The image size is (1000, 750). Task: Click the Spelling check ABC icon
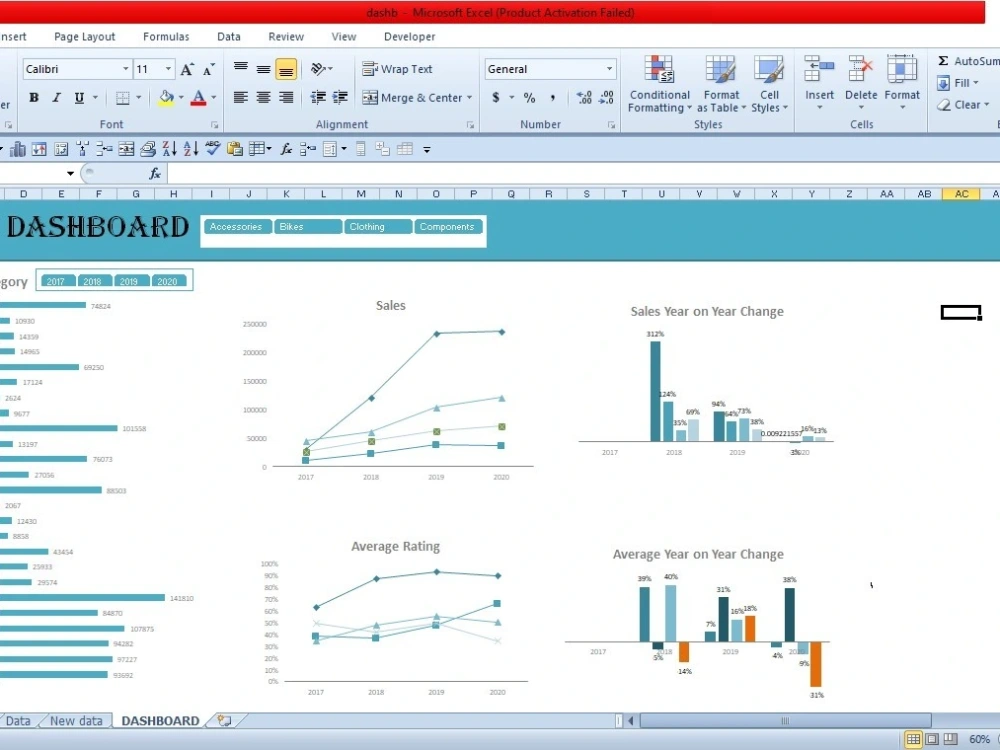point(212,149)
